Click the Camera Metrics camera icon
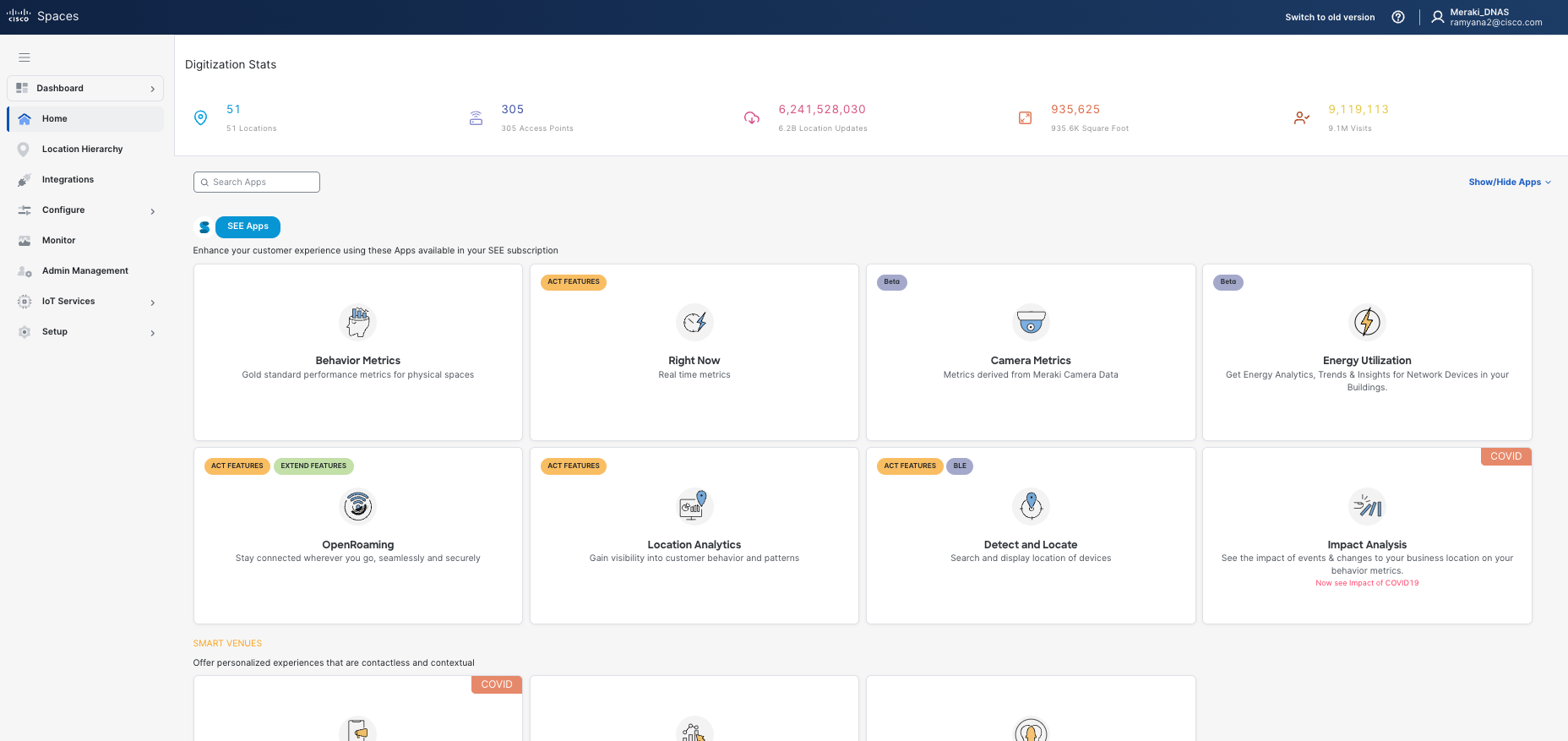The height and width of the screenshot is (741, 1568). pos(1031,322)
